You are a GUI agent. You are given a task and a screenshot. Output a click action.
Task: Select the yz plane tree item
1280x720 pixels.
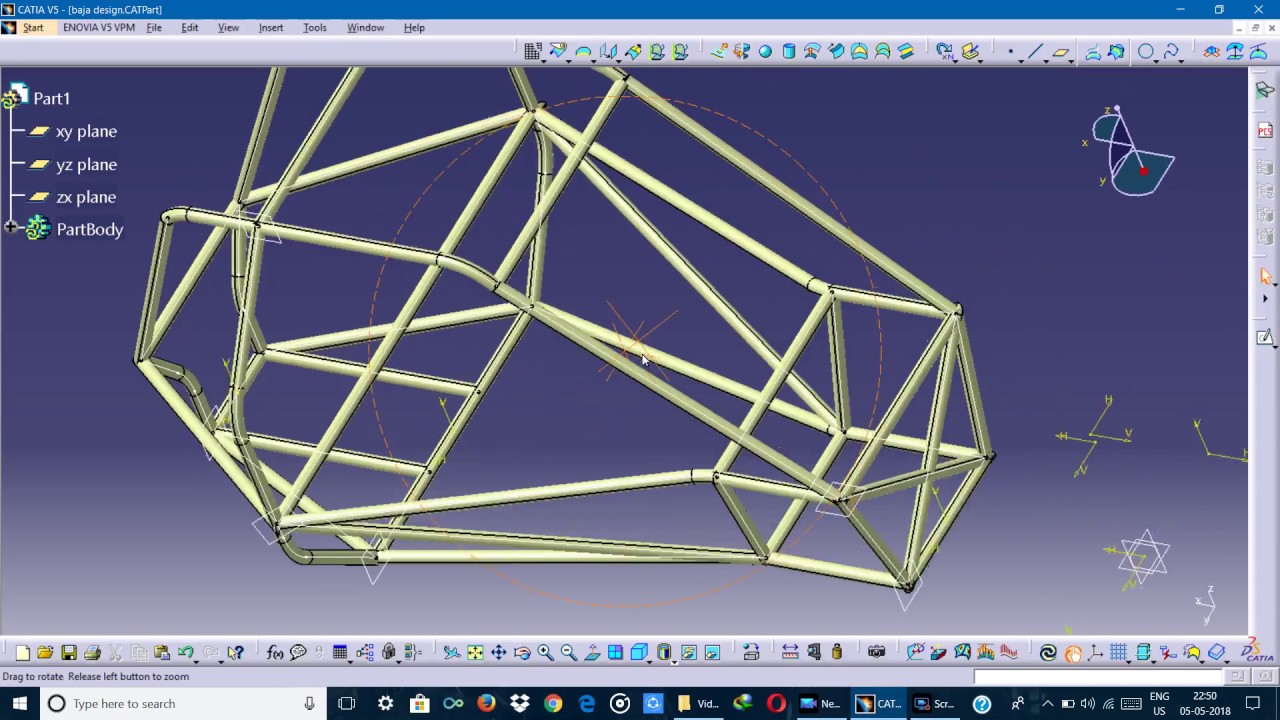pyautogui.click(x=86, y=164)
